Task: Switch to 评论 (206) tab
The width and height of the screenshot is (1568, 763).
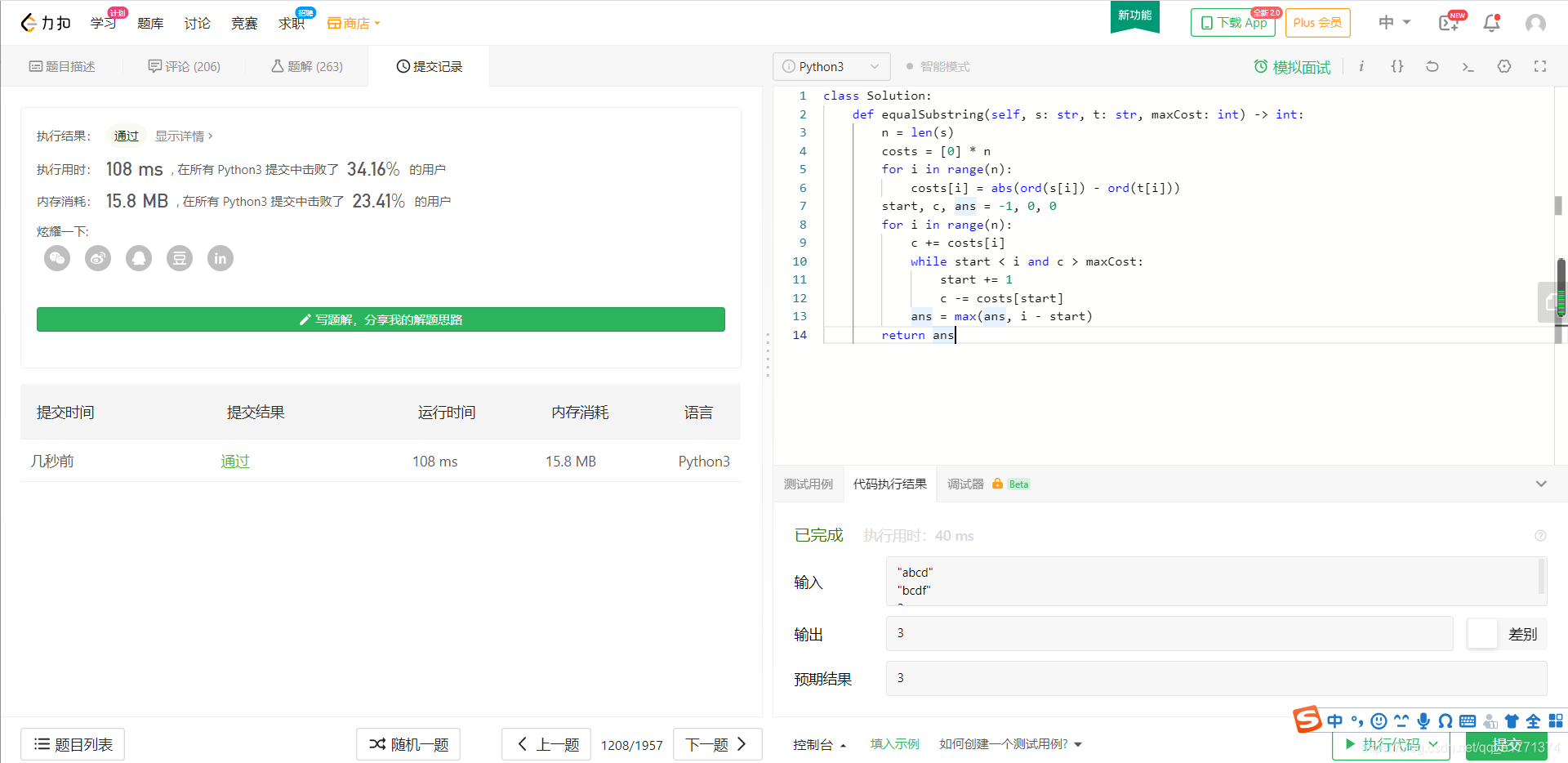Action: pyautogui.click(x=184, y=66)
